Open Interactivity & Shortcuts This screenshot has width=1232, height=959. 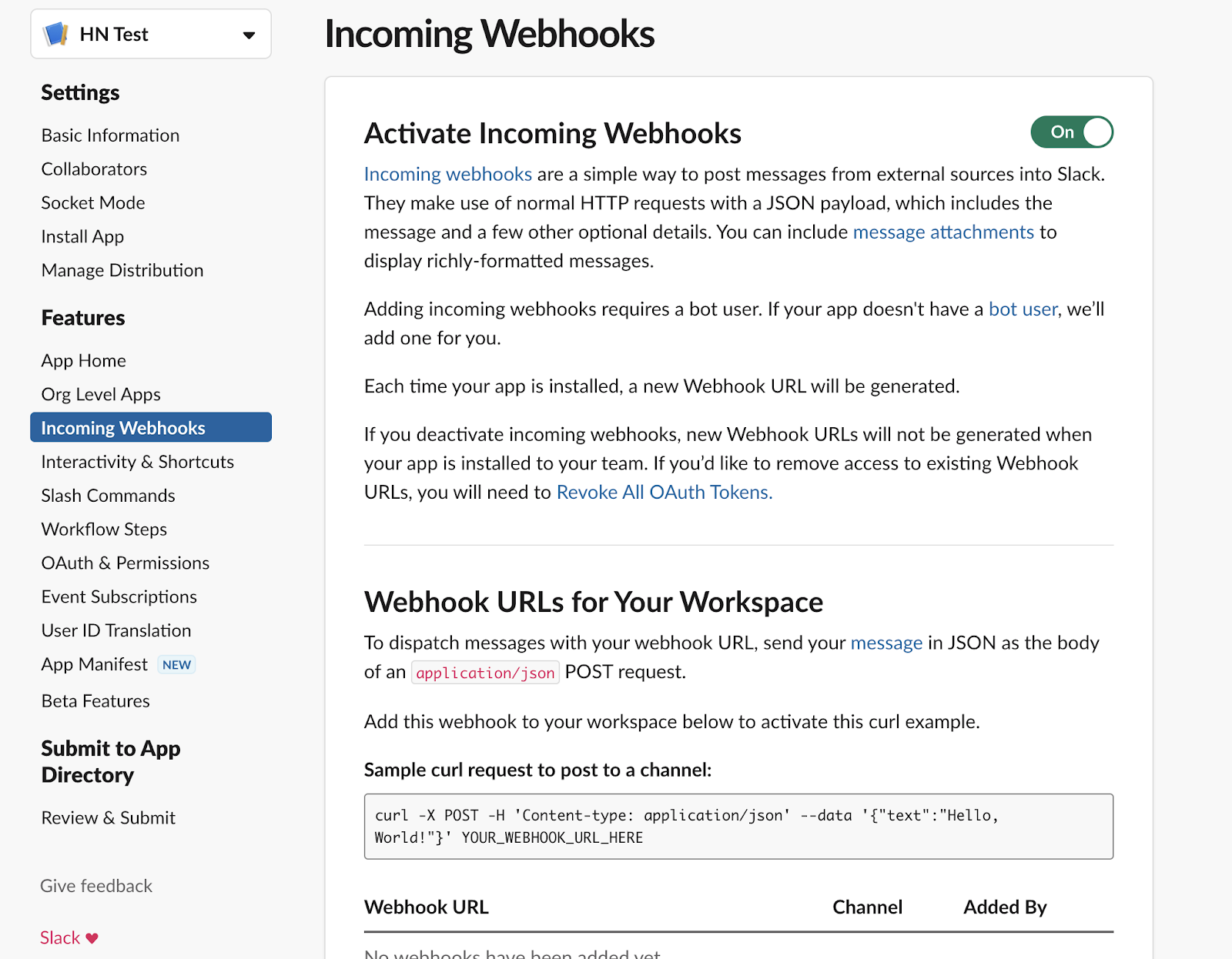(136, 462)
